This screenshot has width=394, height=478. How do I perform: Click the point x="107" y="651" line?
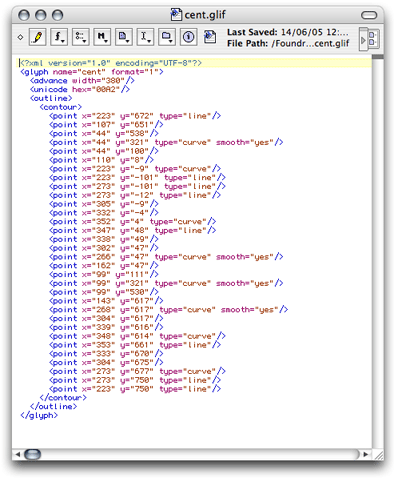tap(106, 125)
